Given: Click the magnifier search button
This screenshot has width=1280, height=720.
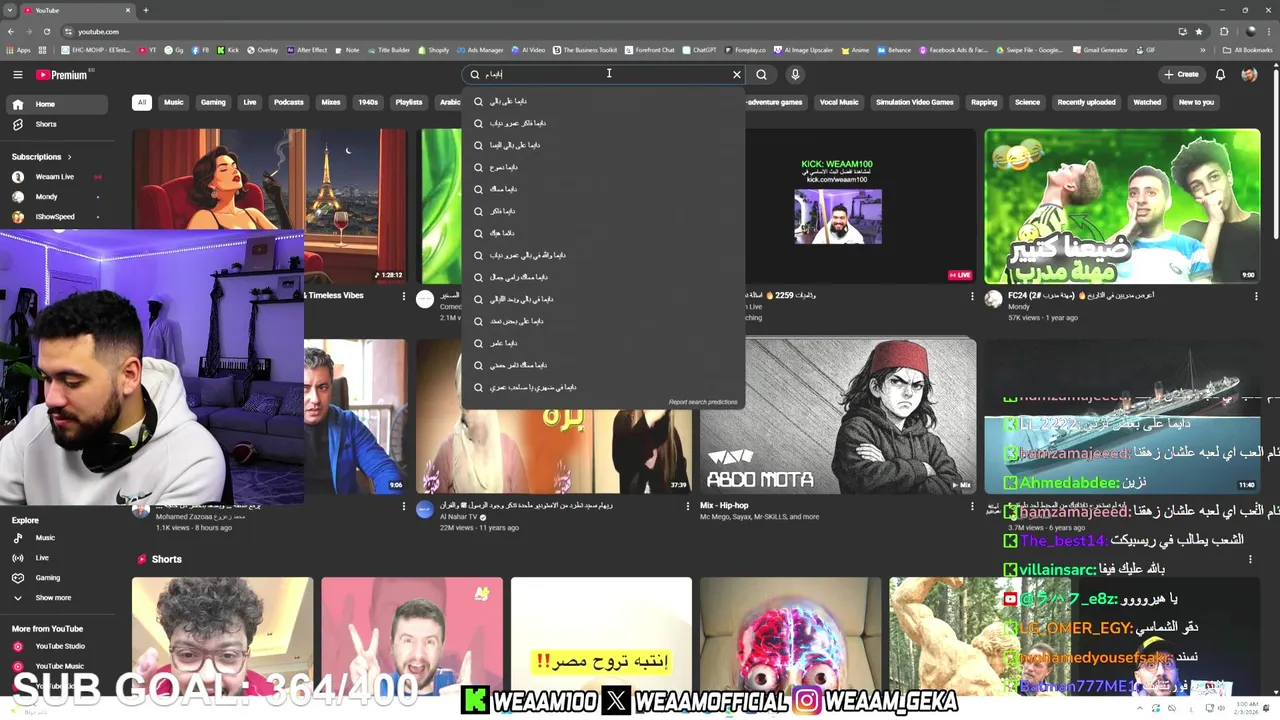Looking at the screenshot, I should pyautogui.click(x=762, y=75).
